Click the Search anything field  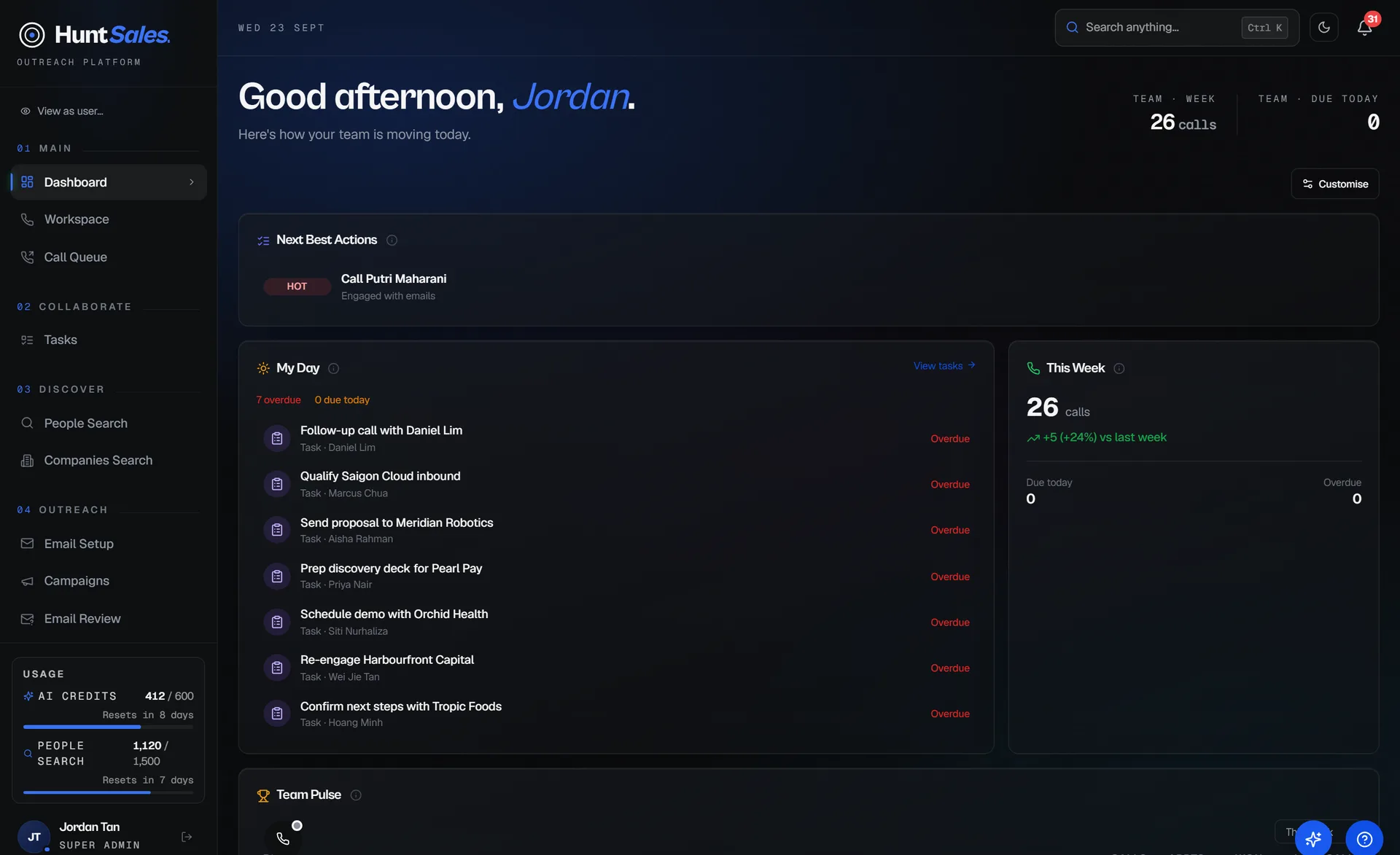1176,28
